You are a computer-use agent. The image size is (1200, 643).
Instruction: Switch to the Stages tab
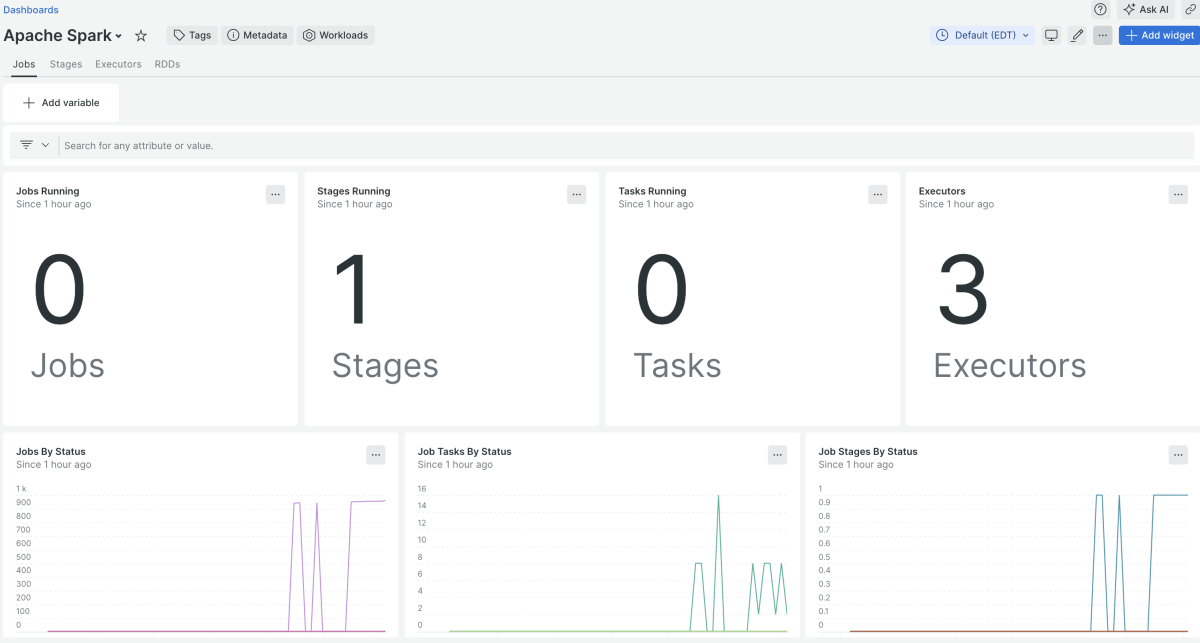[66, 64]
